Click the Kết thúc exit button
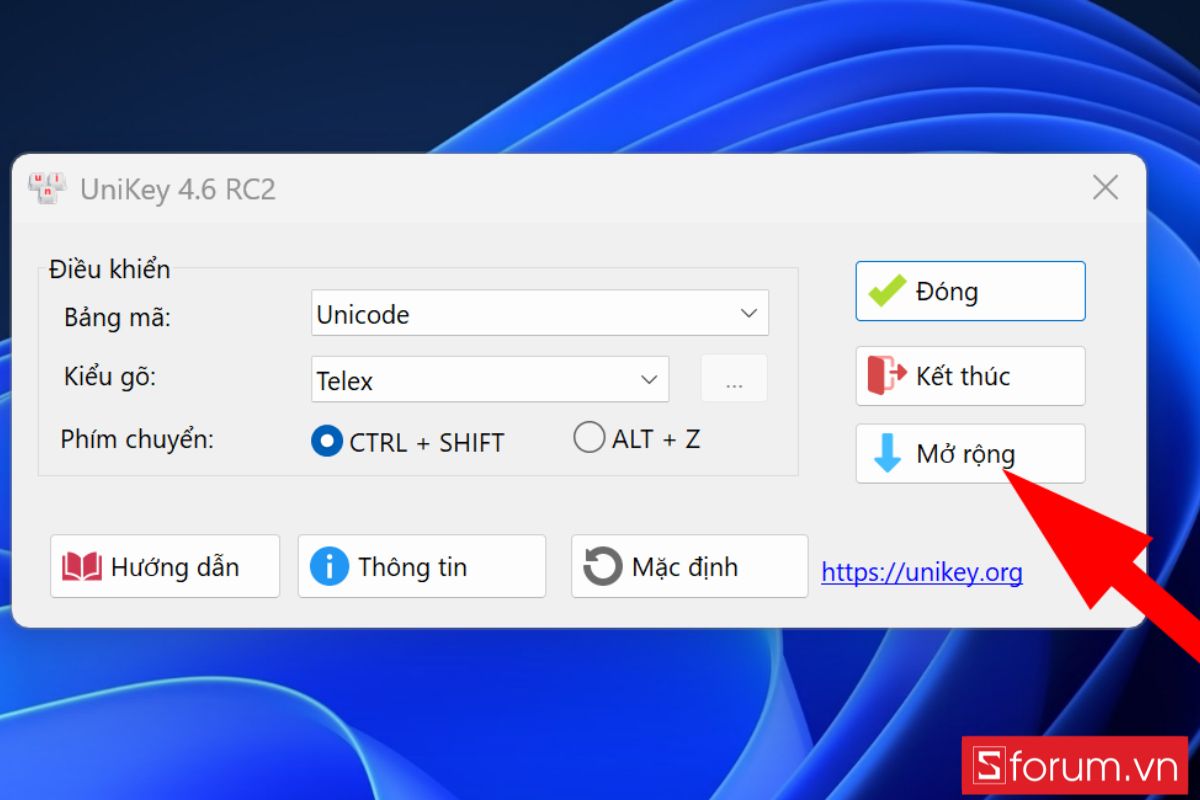This screenshot has width=1200, height=800. (970, 376)
